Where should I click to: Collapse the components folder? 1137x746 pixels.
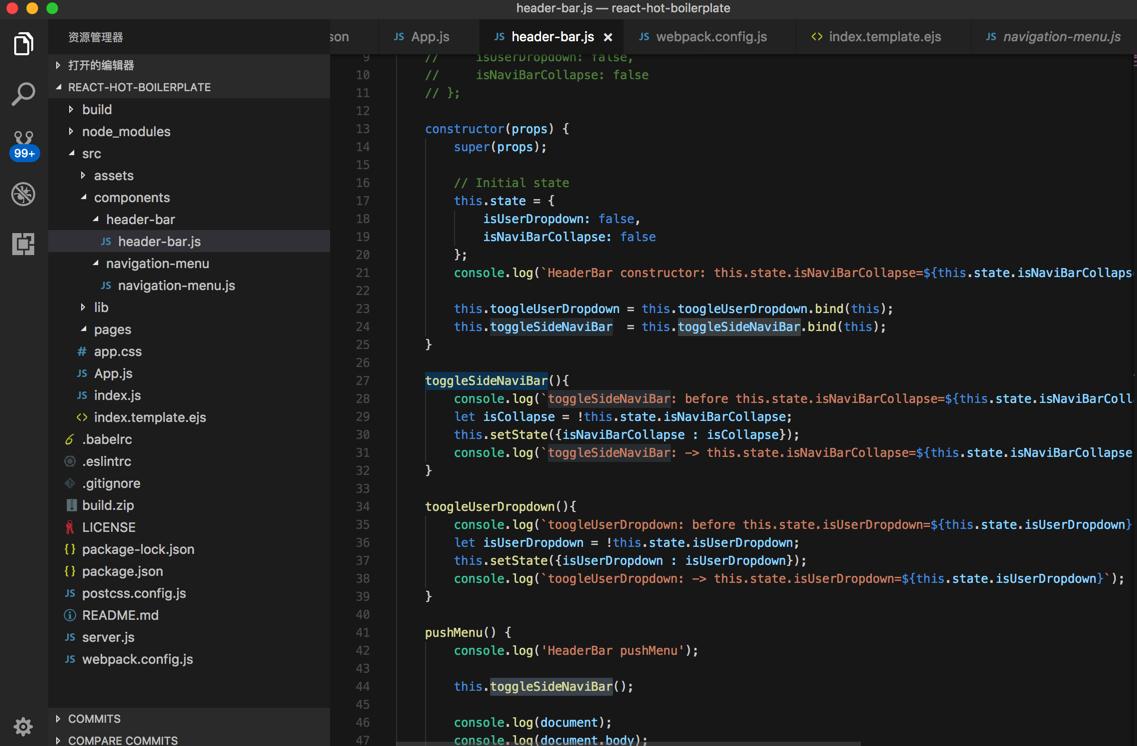(x=131, y=197)
